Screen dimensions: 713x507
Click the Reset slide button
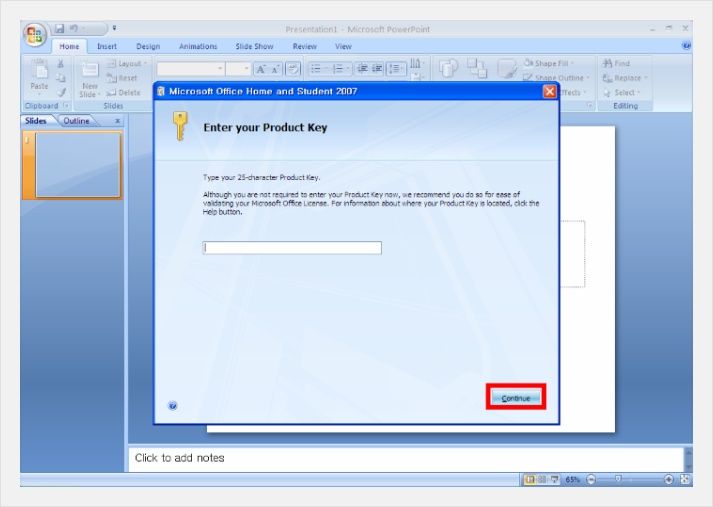point(122,78)
